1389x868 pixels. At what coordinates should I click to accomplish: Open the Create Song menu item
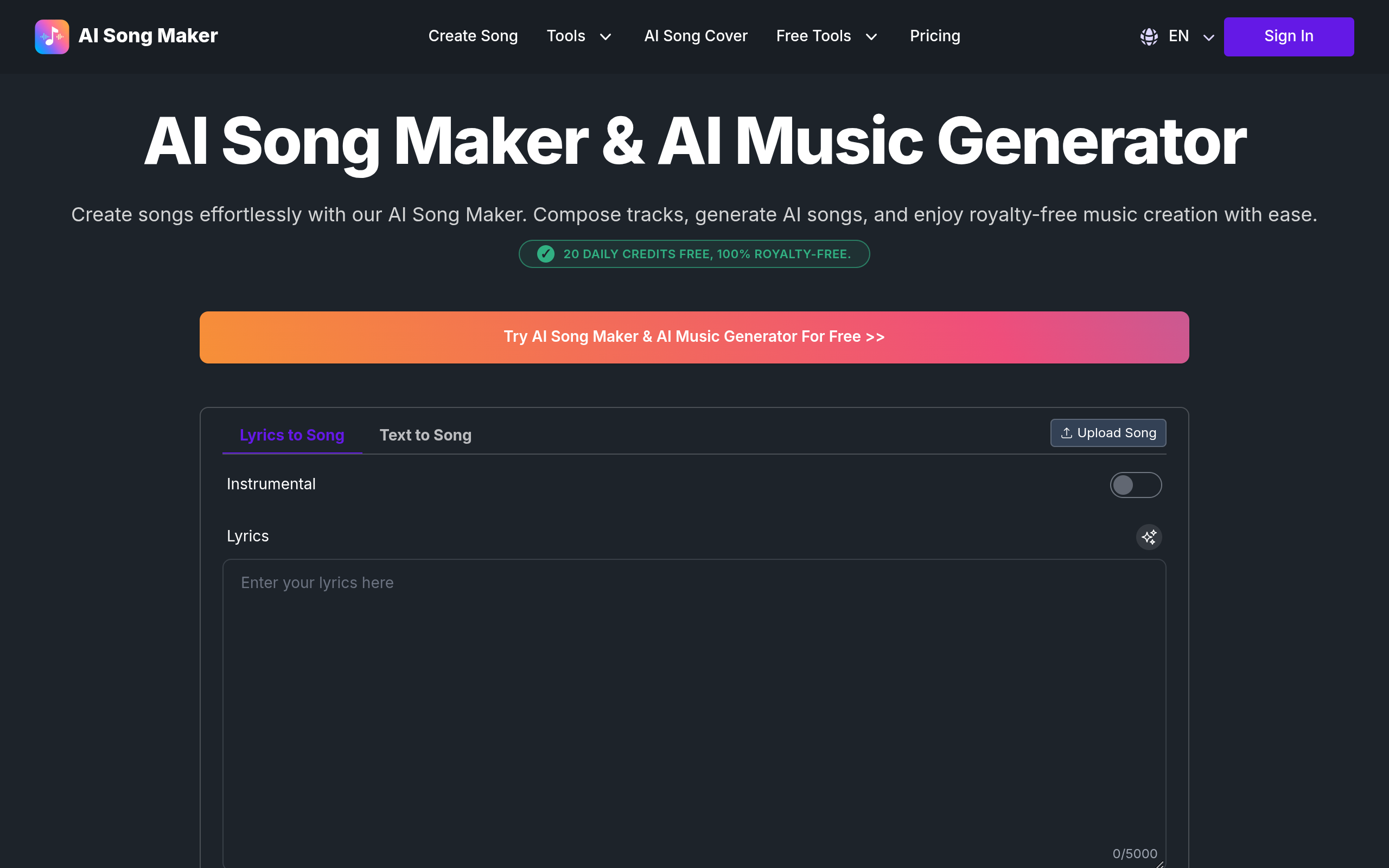473,36
